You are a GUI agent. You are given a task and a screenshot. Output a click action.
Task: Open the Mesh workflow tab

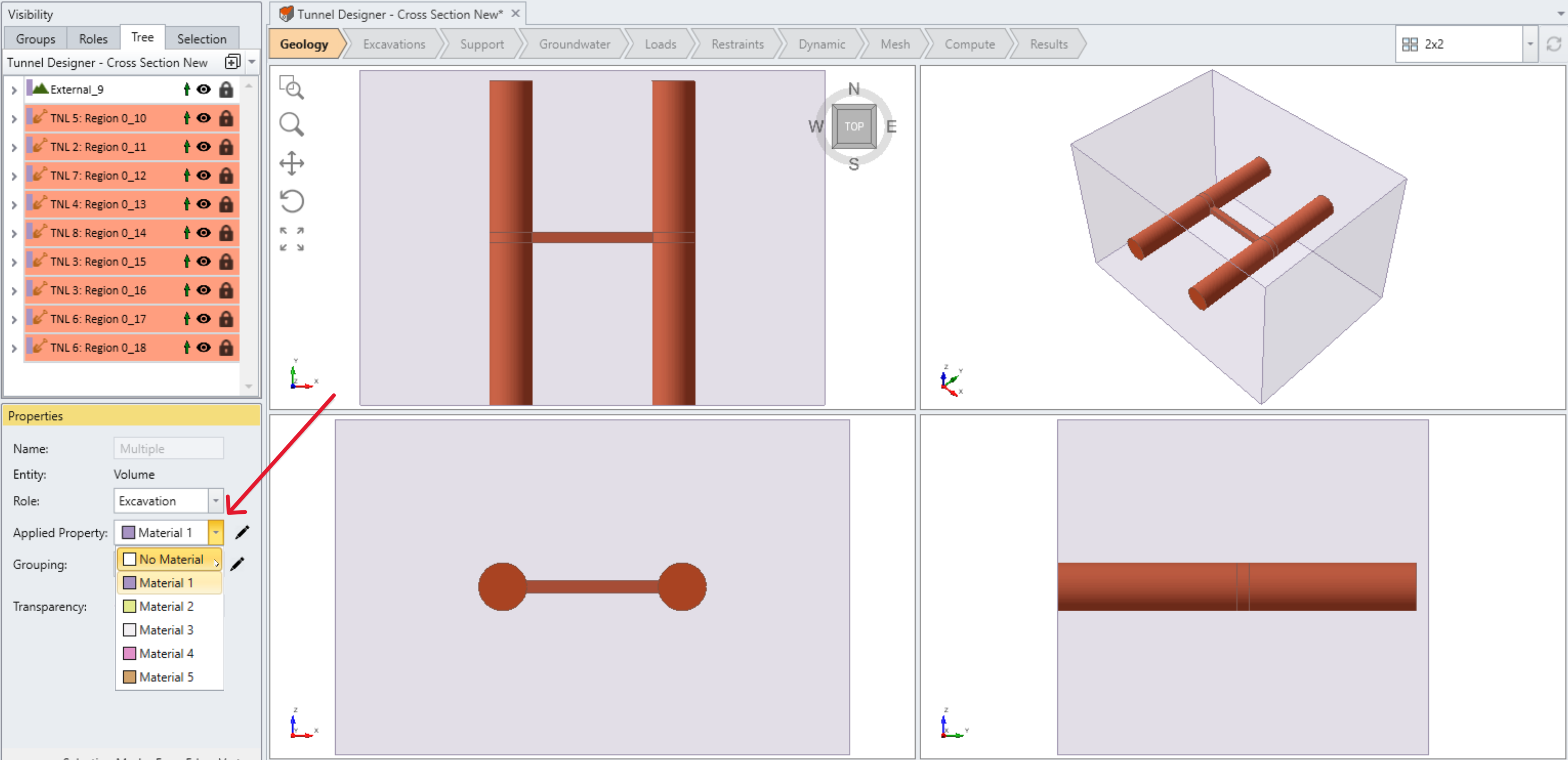[895, 44]
